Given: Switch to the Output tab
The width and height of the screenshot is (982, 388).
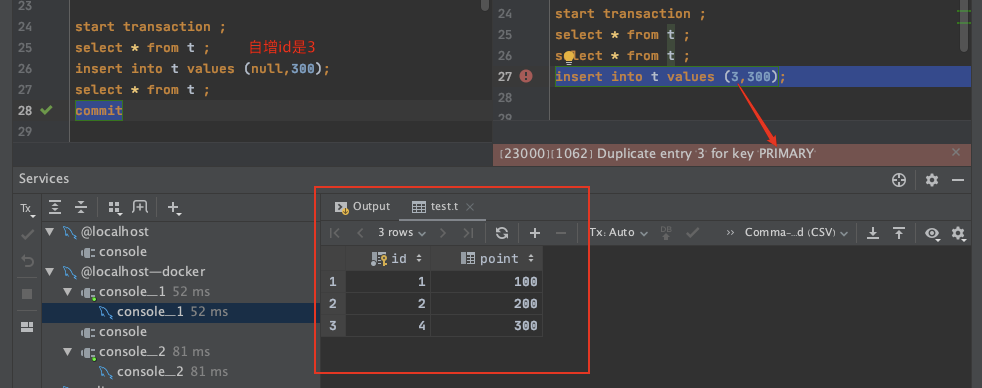Looking at the screenshot, I should tap(363, 207).
